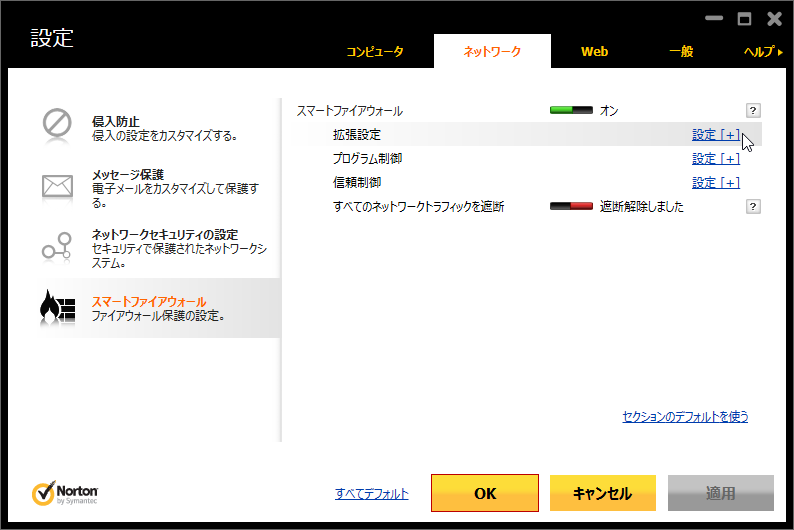Open help for the Smart Firewall (スマートファイアウォール) row
This screenshot has width=794, height=530.
pyautogui.click(x=754, y=111)
